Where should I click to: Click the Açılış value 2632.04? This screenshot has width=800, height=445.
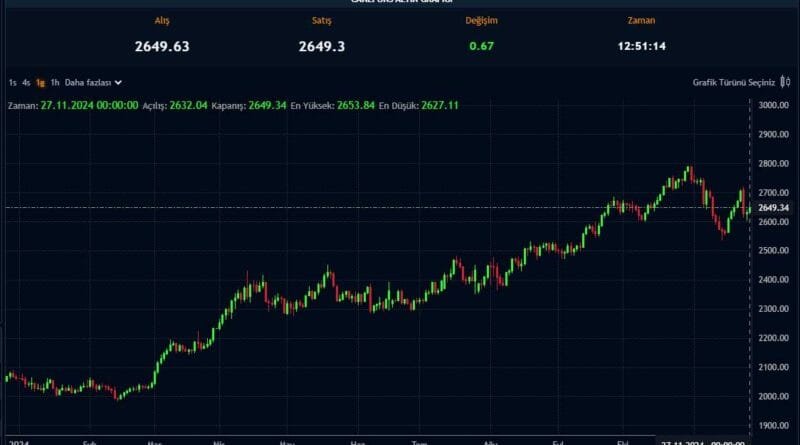click(188, 106)
